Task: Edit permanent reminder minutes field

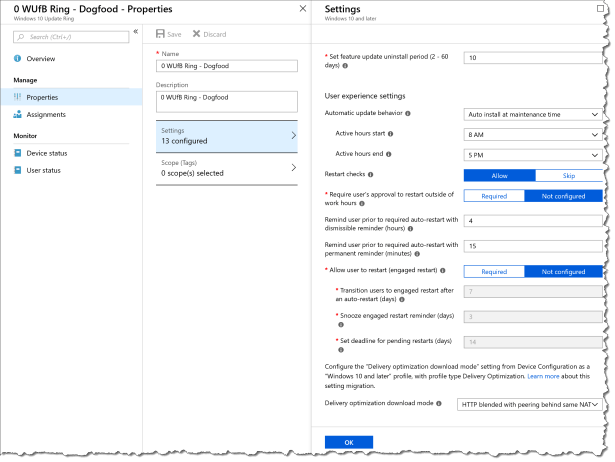Action: point(533,246)
